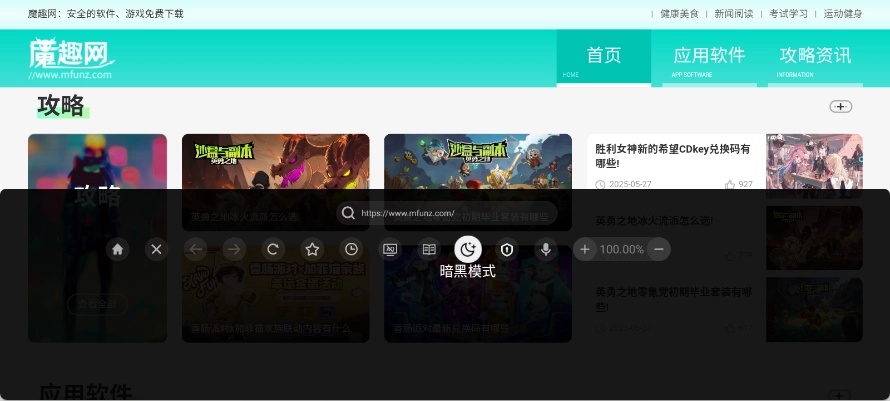The height and width of the screenshot is (401, 890).
Task: Open the 攻略资讯 tab
Action: pos(815,57)
